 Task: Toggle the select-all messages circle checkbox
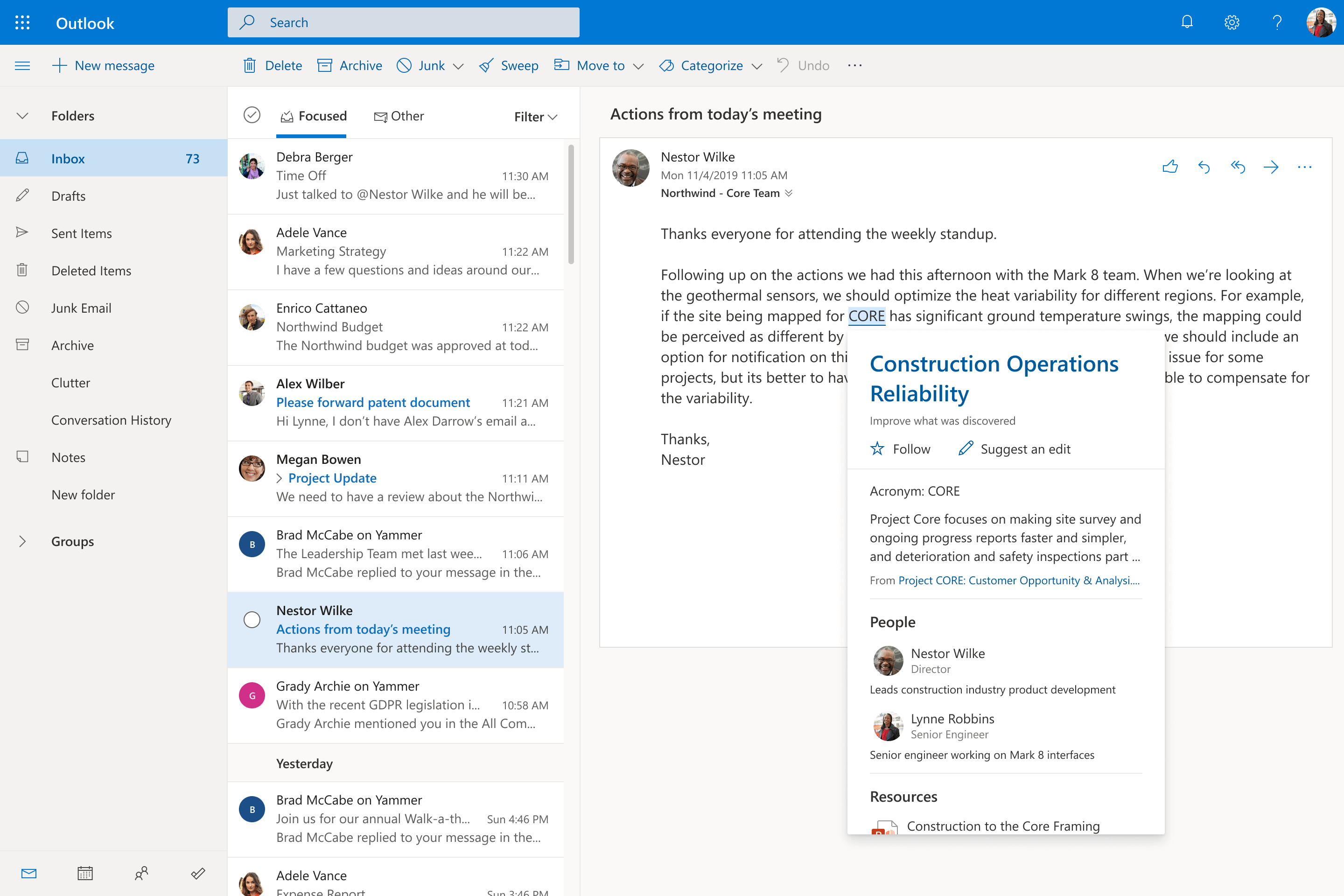[252, 115]
